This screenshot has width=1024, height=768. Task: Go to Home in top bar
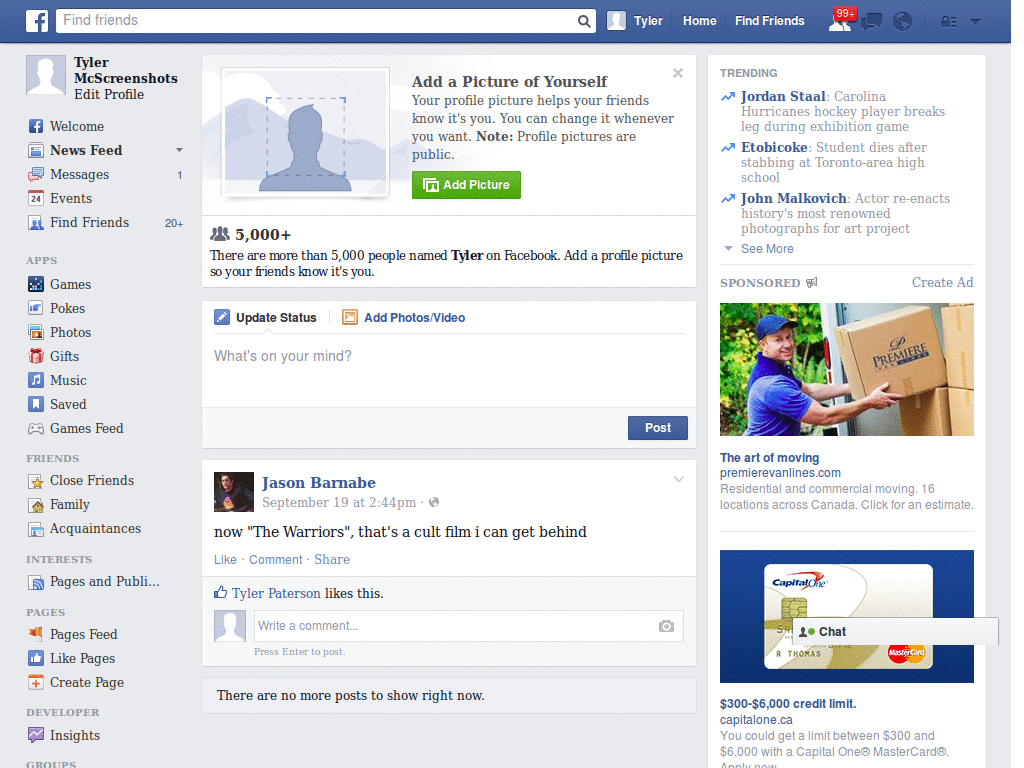(x=699, y=21)
